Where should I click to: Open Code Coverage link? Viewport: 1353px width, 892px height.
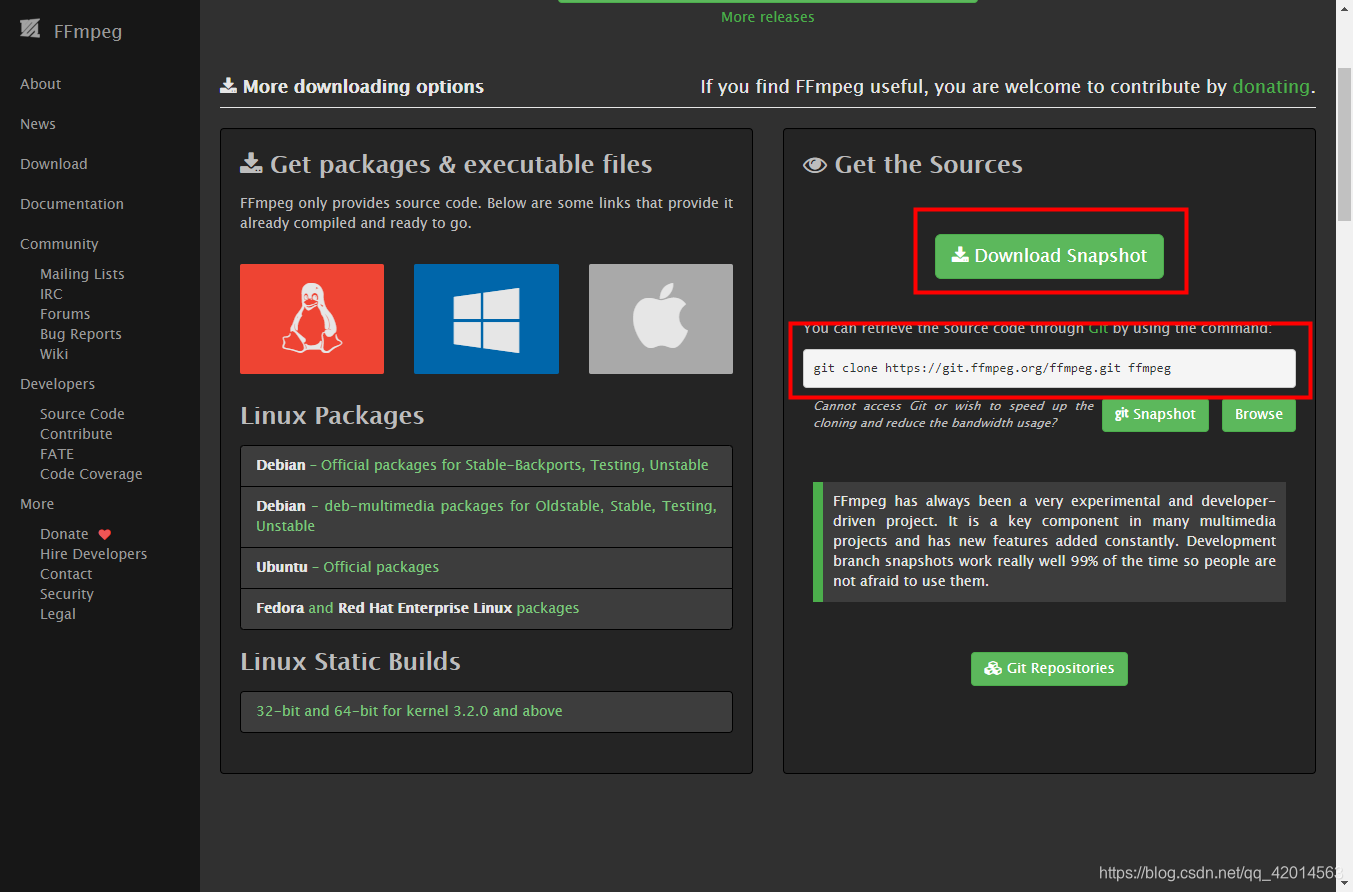coord(91,474)
